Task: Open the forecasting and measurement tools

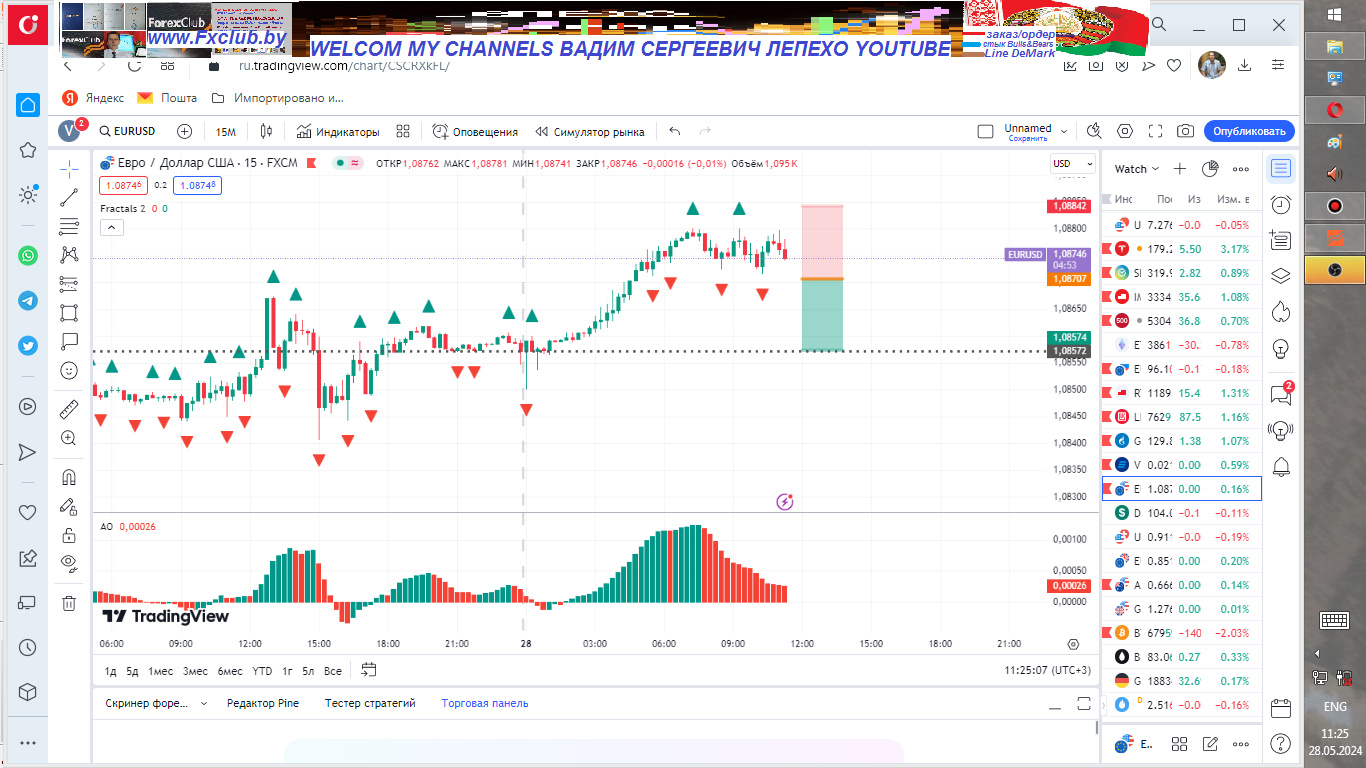Action: click(x=69, y=284)
